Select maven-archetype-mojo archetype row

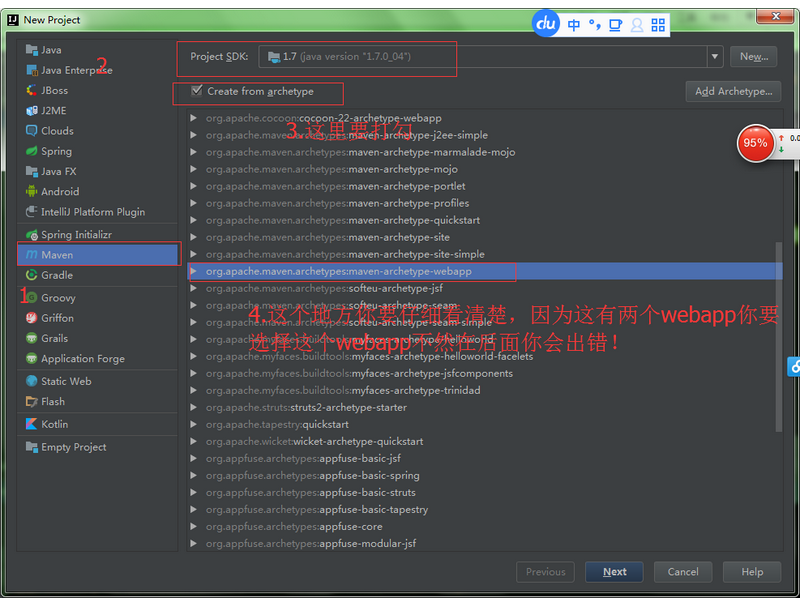[484, 169]
